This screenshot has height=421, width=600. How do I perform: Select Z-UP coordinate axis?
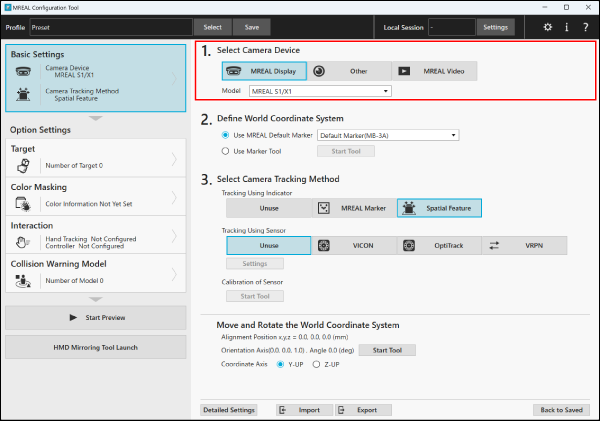pyautogui.click(x=316, y=364)
